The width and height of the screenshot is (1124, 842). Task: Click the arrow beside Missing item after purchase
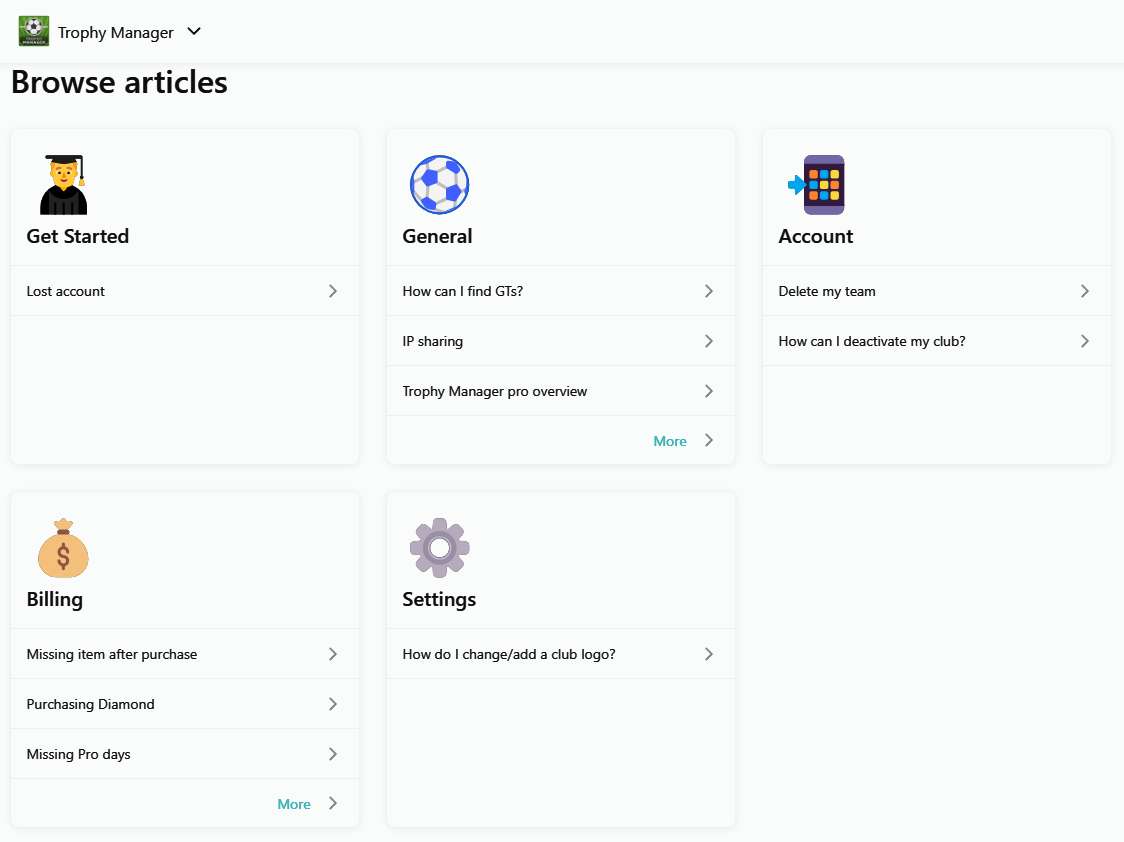pyautogui.click(x=333, y=654)
